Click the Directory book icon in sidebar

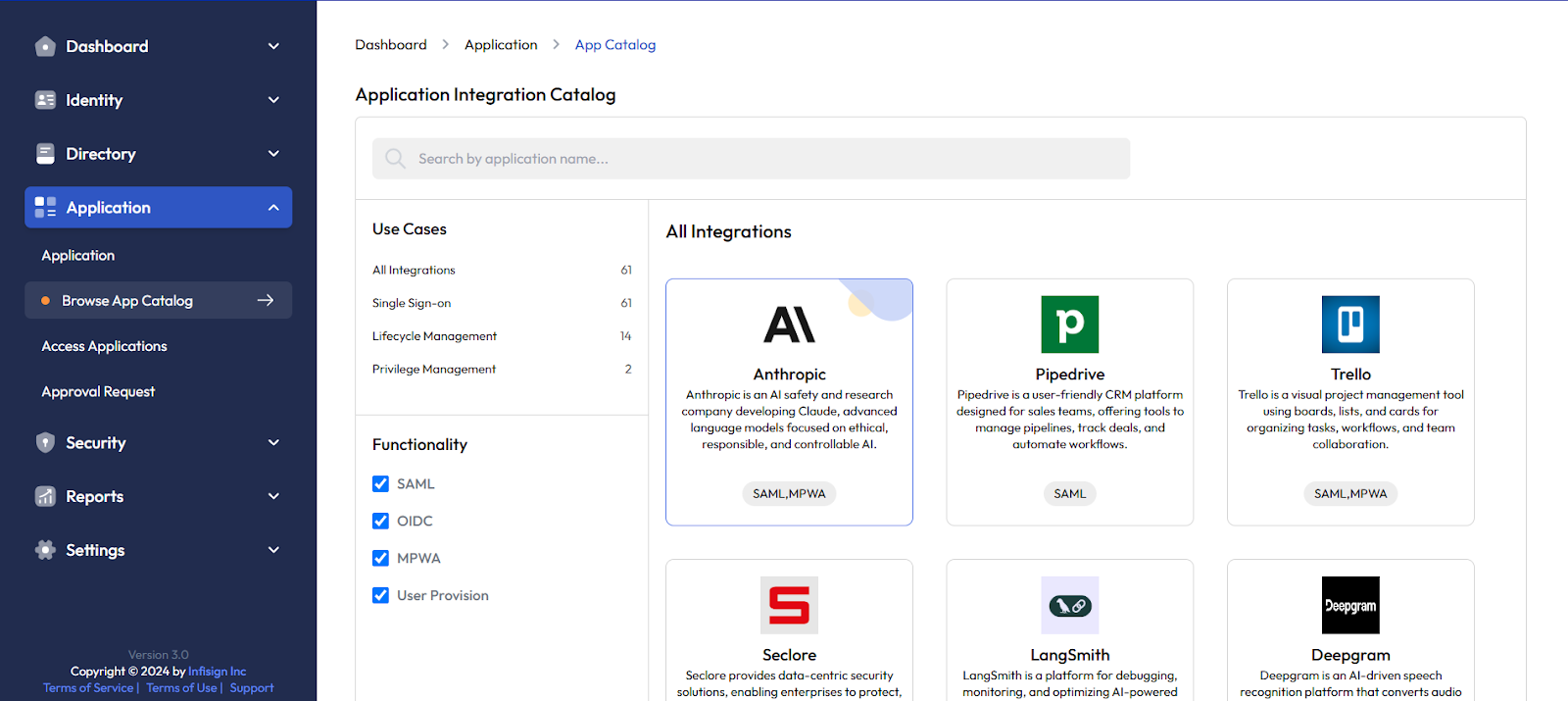[45, 154]
